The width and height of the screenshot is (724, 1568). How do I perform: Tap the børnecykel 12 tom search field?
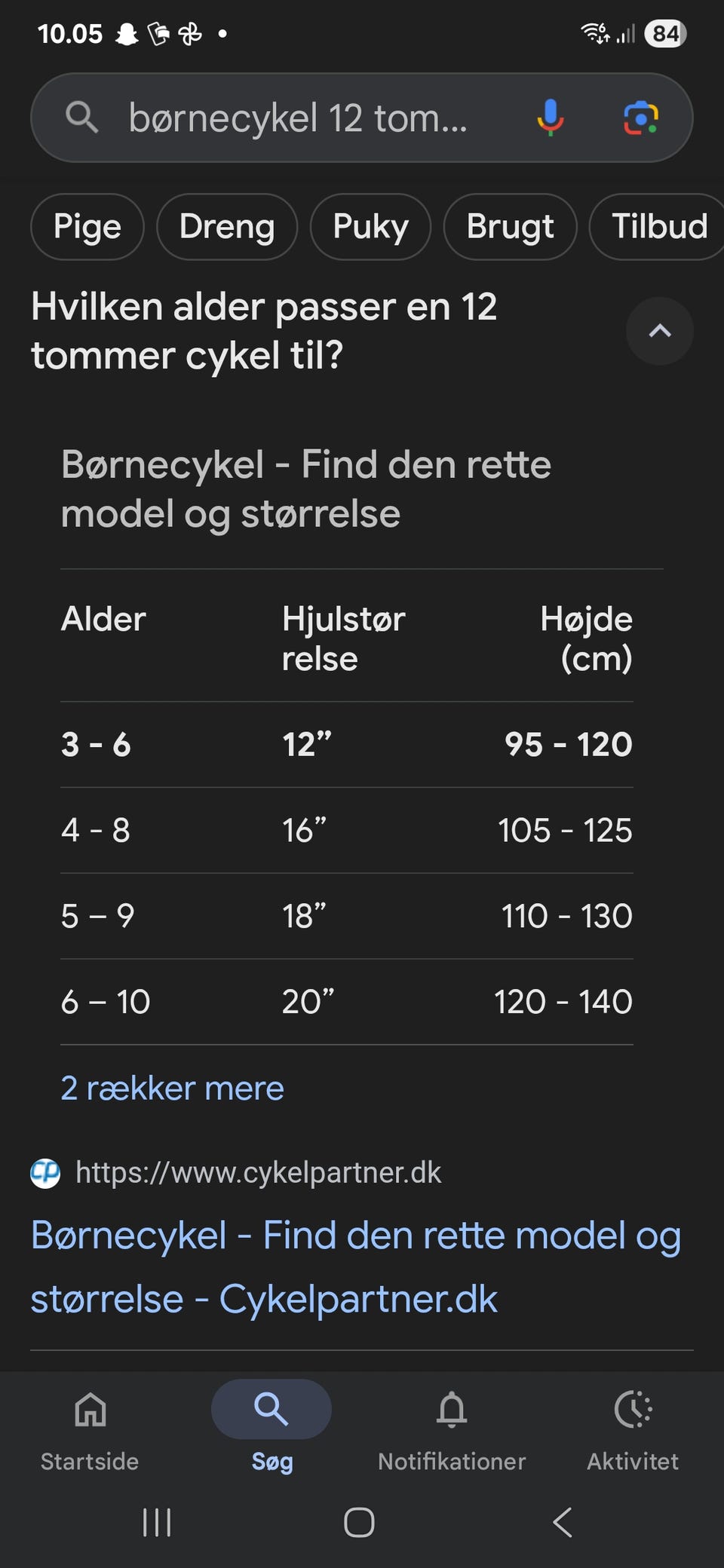tap(302, 118)
